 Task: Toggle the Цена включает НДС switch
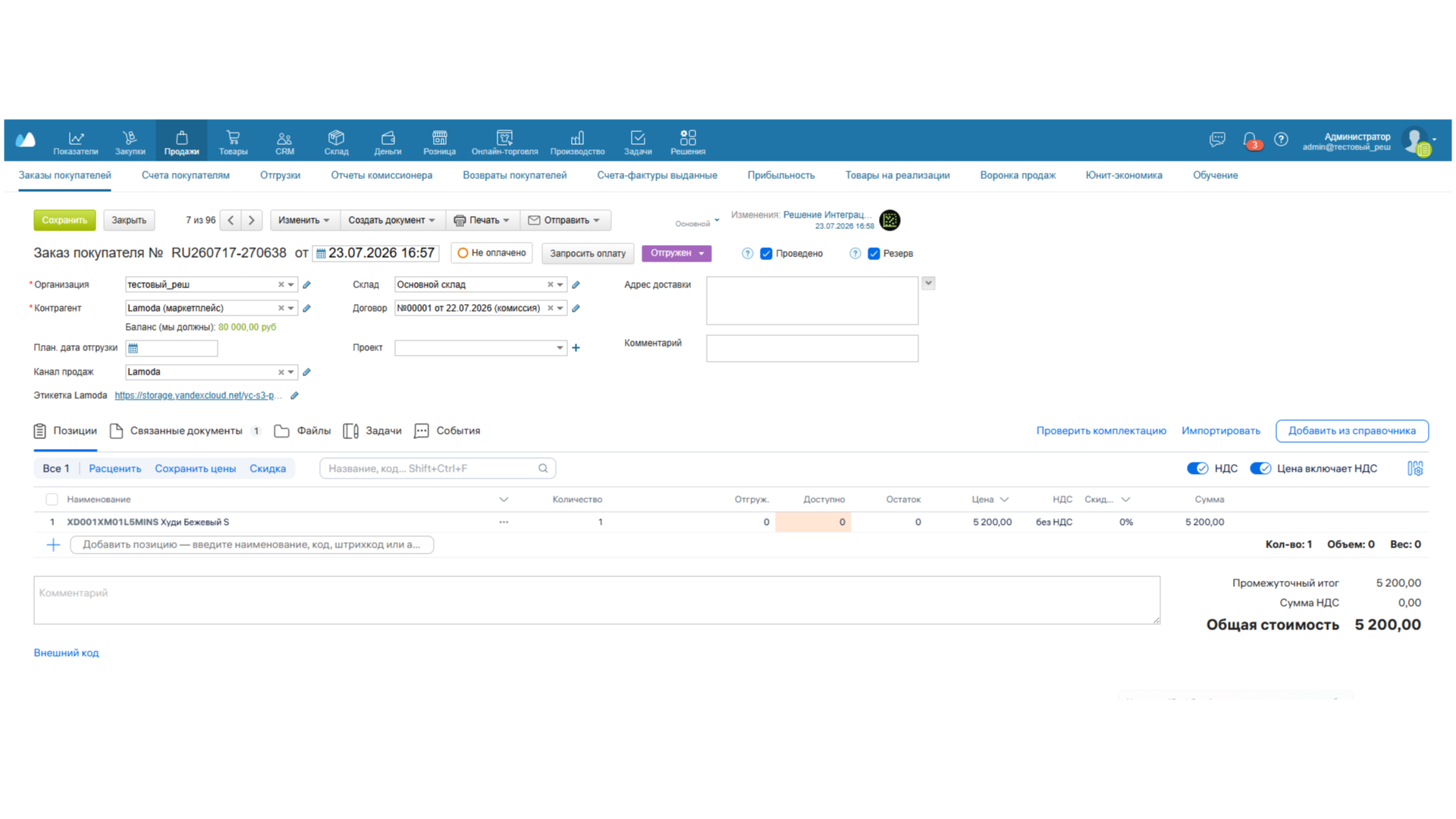1260,469
